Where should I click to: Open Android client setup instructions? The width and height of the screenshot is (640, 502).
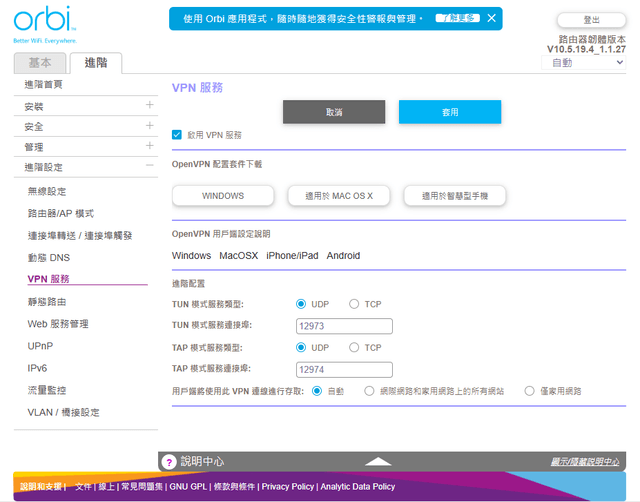pos(343,255)
